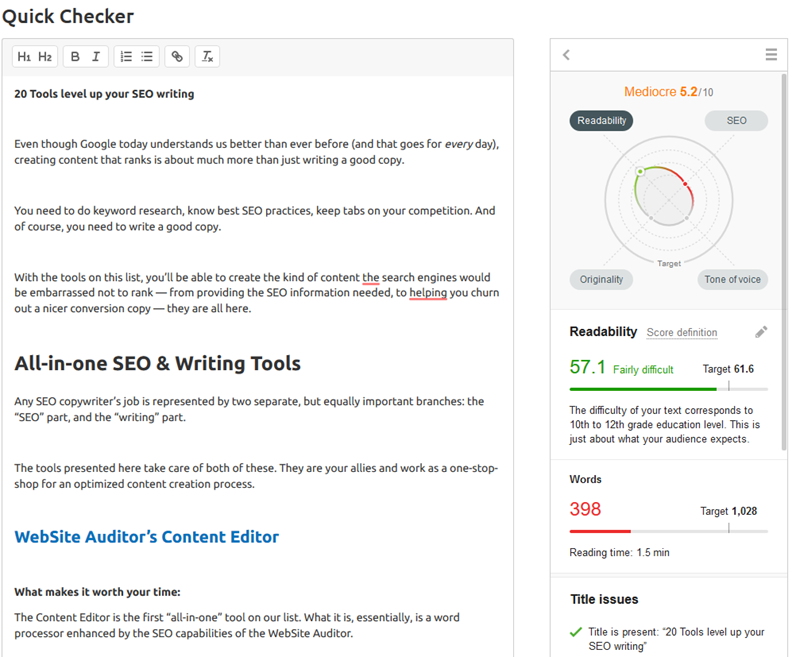The width and height of the screenshot is (800, 657).
Task: Apply Heading 2 formatting
Action: click(x=45, y=57)
